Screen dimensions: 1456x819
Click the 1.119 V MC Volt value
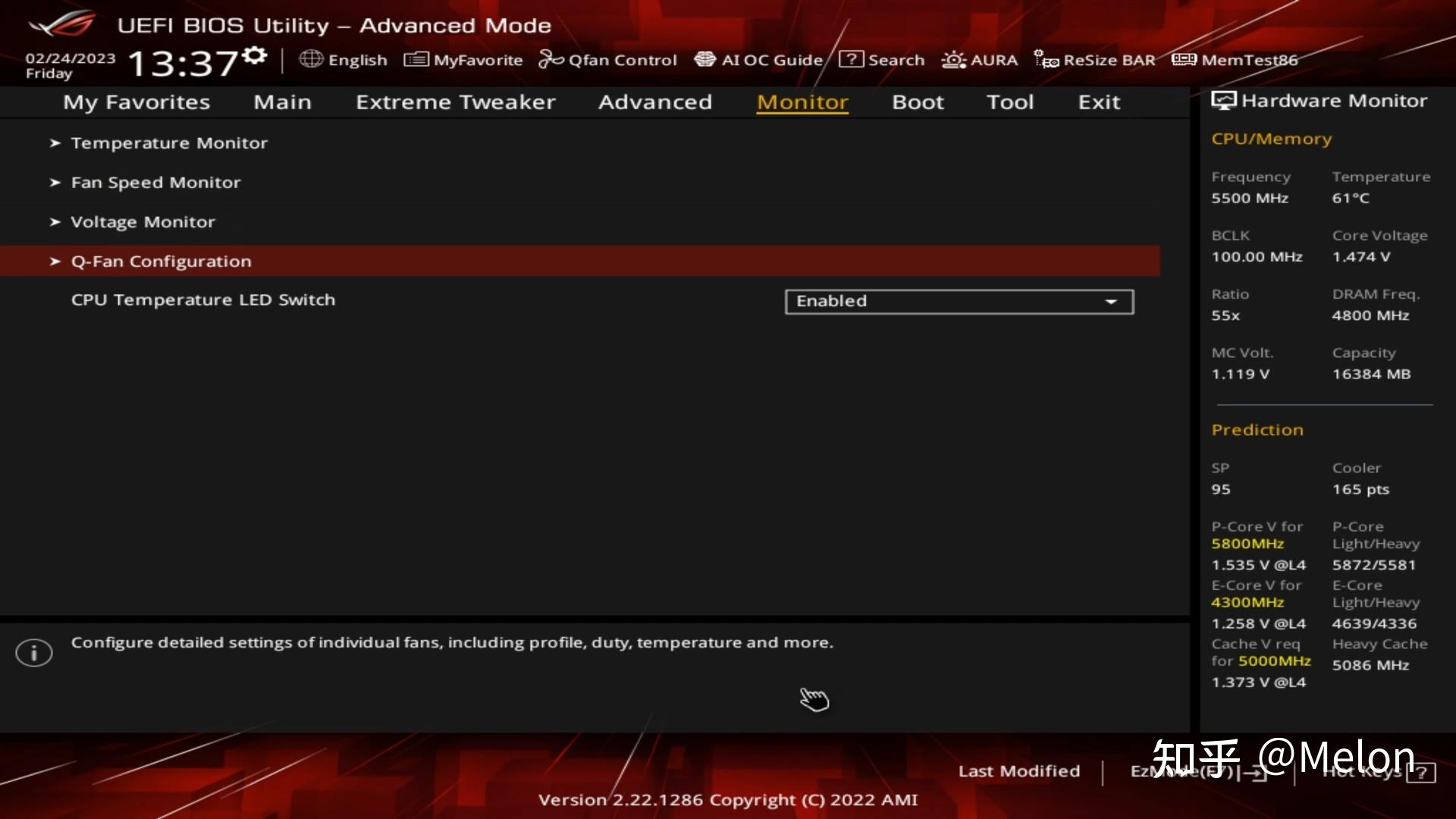click(x=1240, y=374)
